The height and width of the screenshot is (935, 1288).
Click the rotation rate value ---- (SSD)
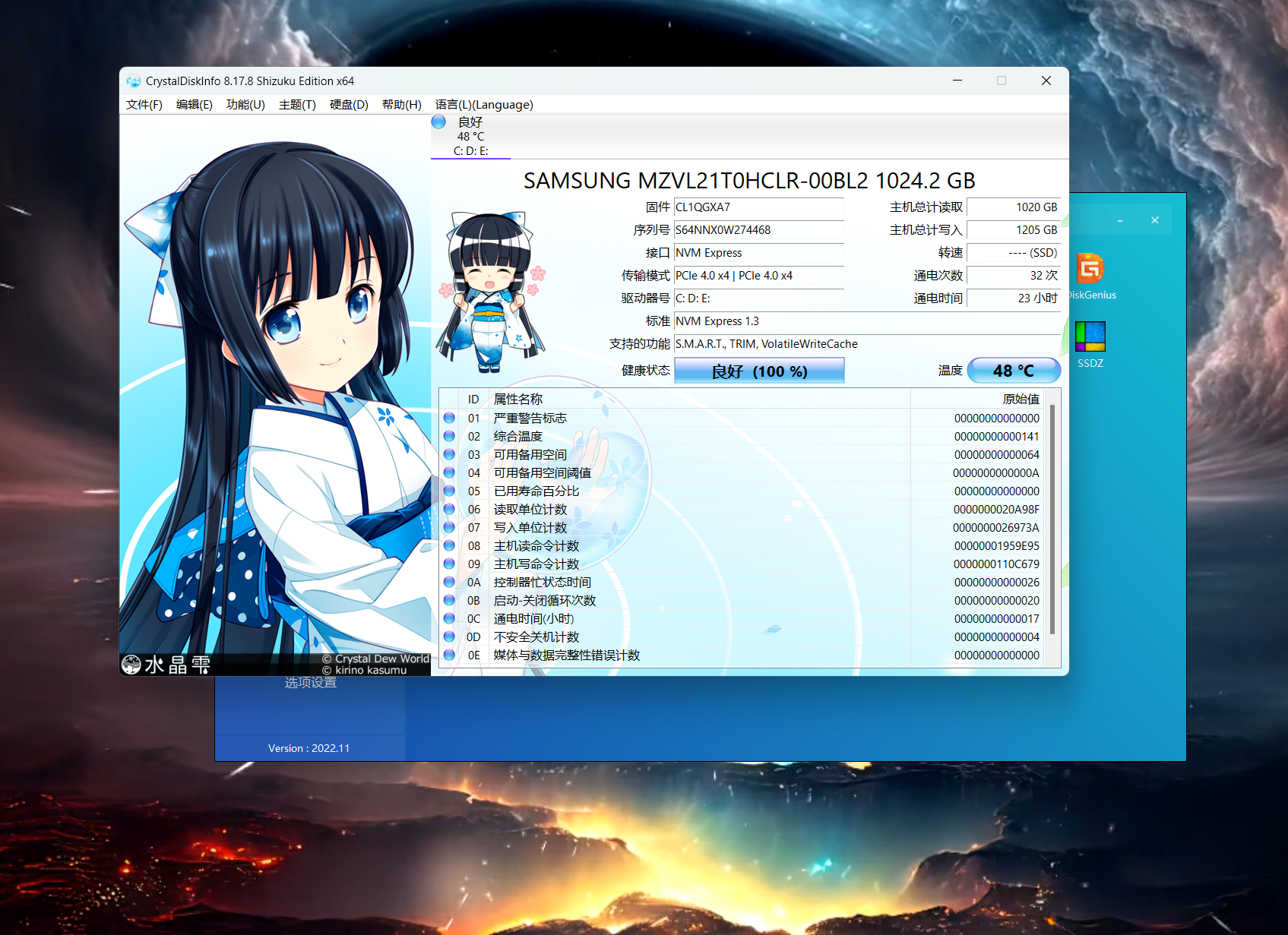[1014, 253]
